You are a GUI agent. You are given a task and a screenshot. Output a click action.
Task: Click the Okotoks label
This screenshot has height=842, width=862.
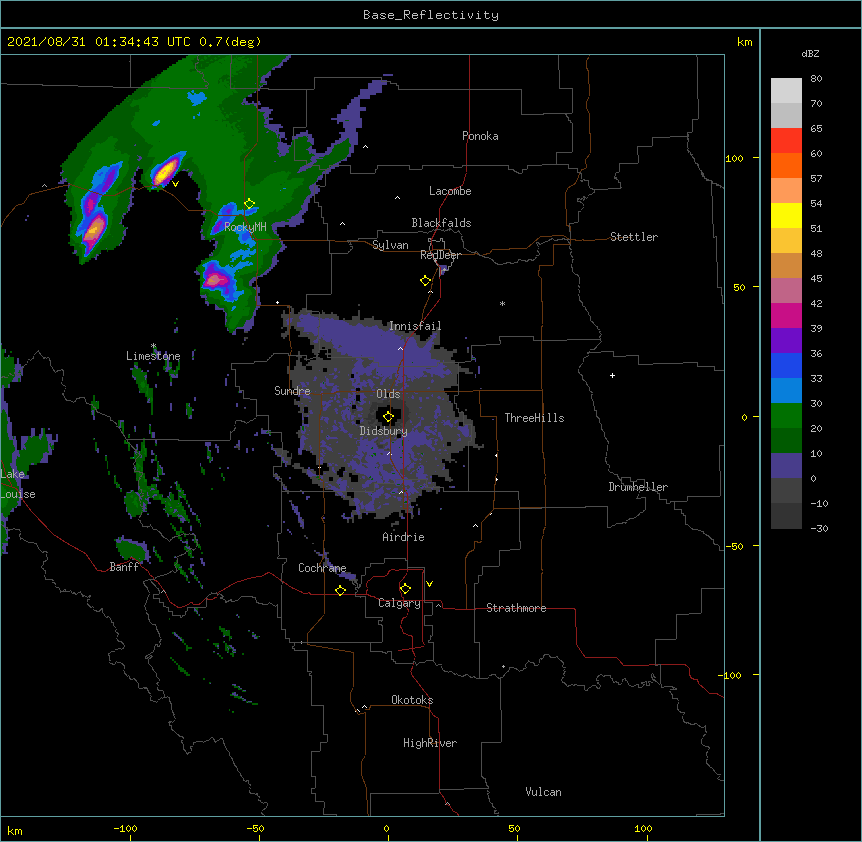(x=412, y=700)
